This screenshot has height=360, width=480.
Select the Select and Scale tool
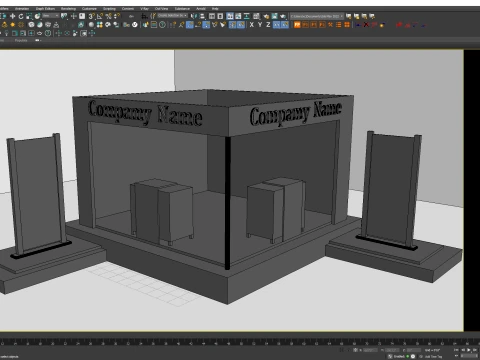(x=29, y=16)
